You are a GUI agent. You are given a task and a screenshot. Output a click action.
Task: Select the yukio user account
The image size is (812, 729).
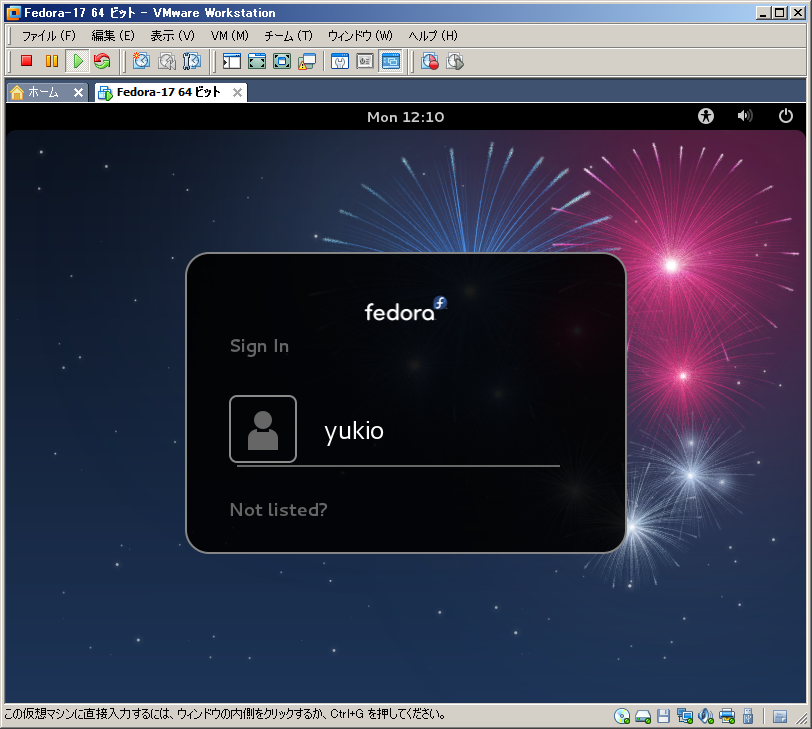(x=353, y=431)
